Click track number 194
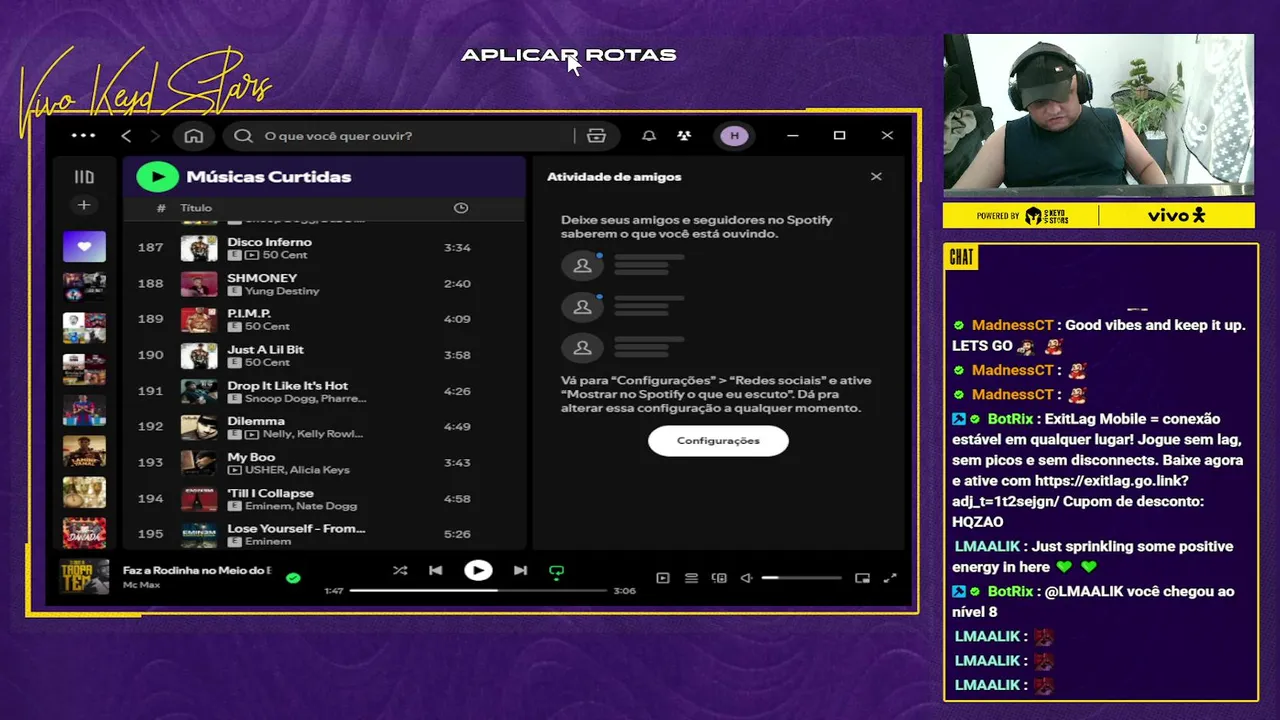The image size is (1280, 720). 150,499
